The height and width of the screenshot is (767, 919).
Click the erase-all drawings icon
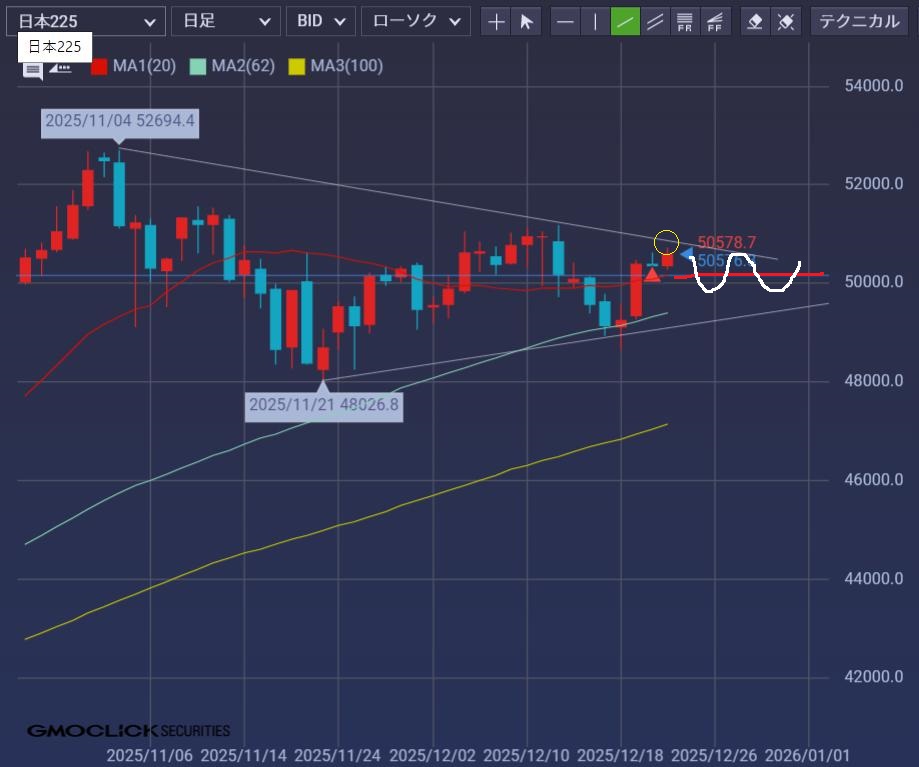point(787,21)
